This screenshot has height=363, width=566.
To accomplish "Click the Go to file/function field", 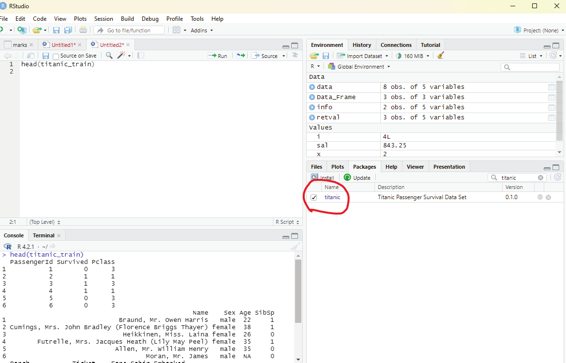I will point(130,30).
